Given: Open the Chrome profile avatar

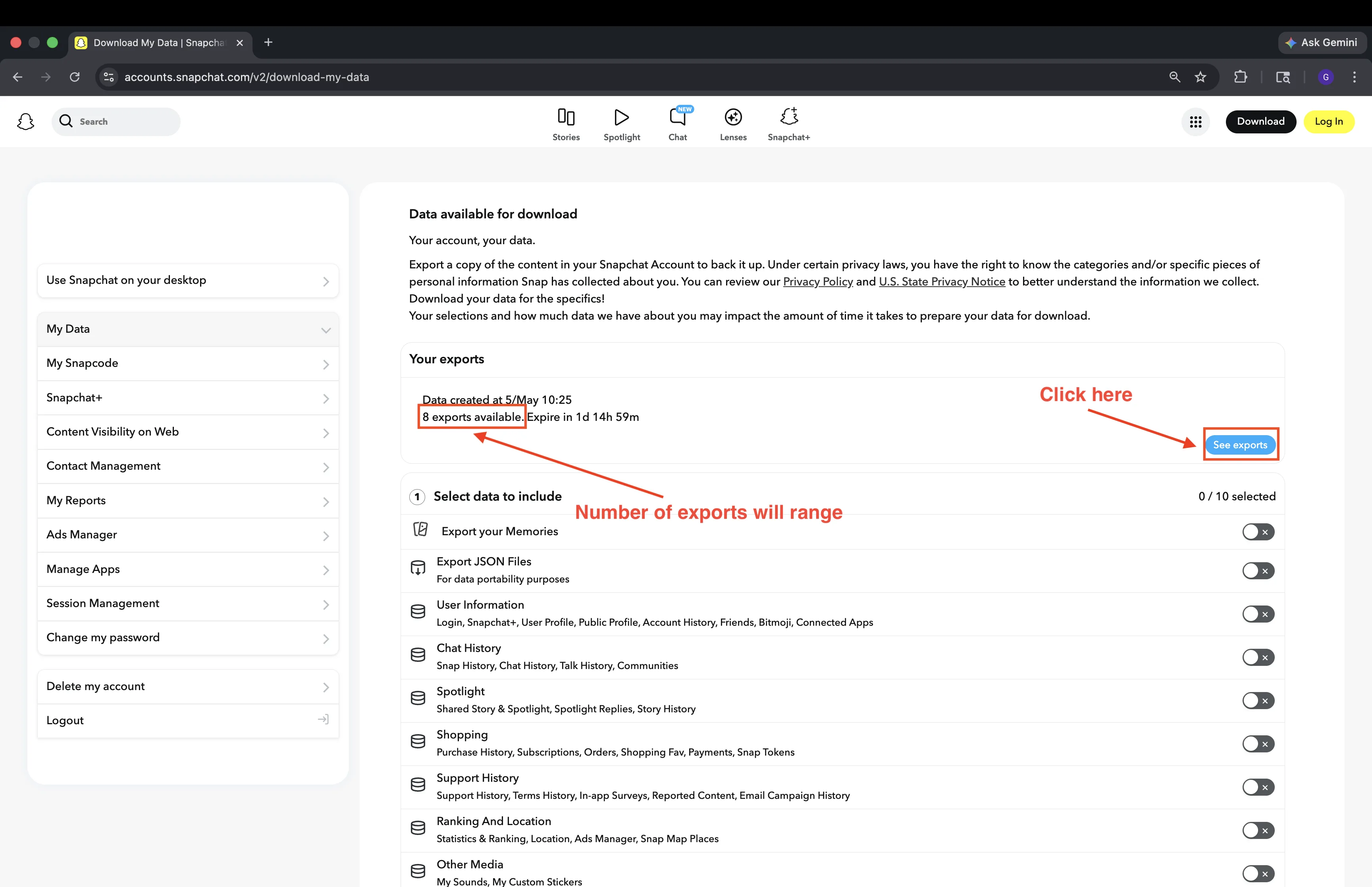Looking at the screenshot, I should click(x=1326, y=77).
